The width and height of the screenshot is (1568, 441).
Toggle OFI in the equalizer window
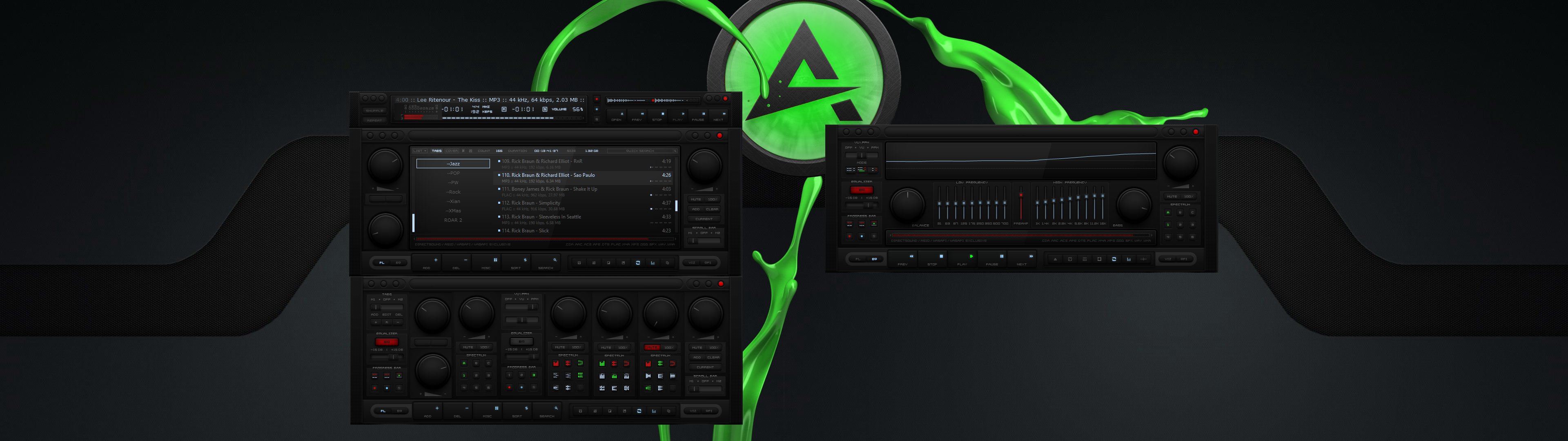pos(1184,259)
